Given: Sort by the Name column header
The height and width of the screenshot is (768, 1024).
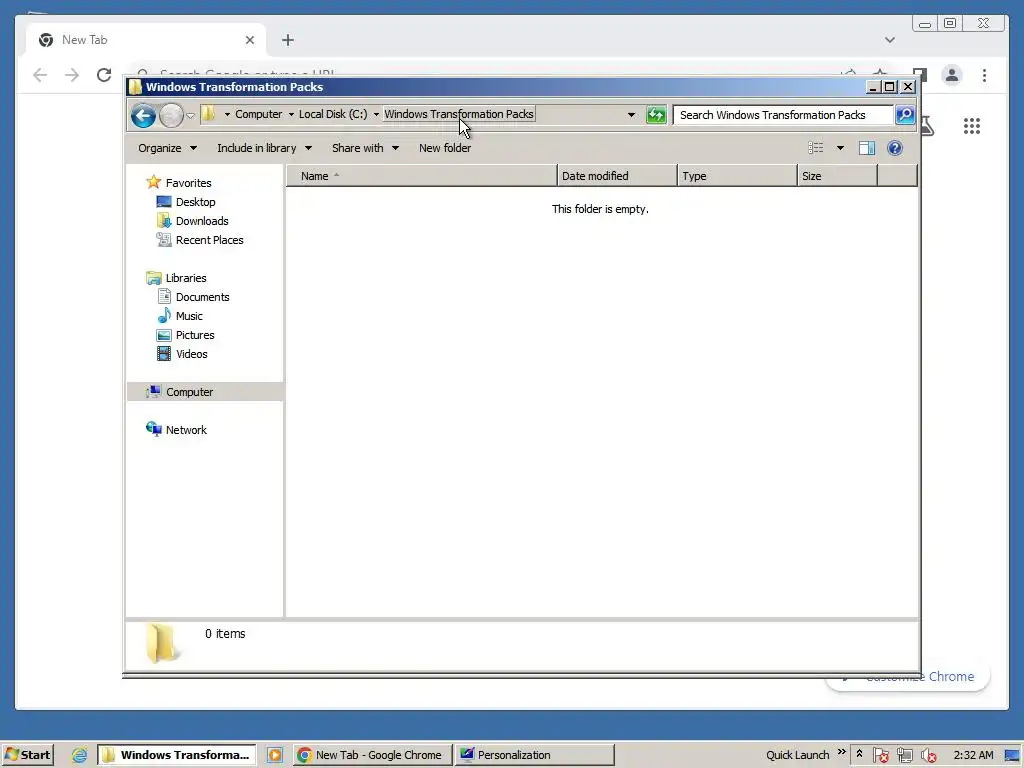Looking at the screenshot, I should pos(422,176).
